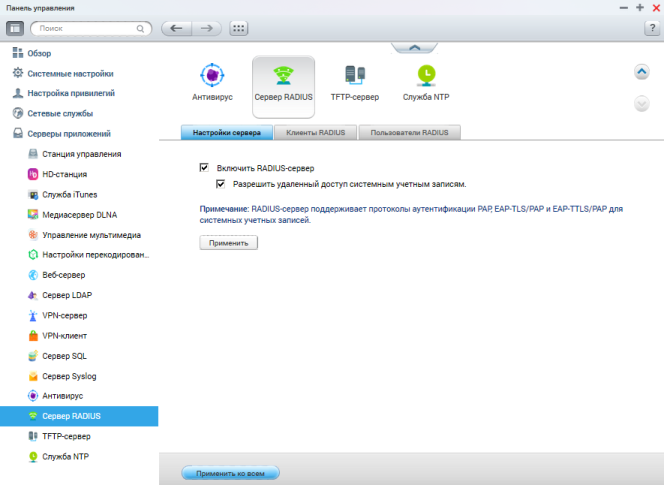Open Сервер Syslog in sidebar
Screen dimensions: 664x485
[x=62, y=376]
